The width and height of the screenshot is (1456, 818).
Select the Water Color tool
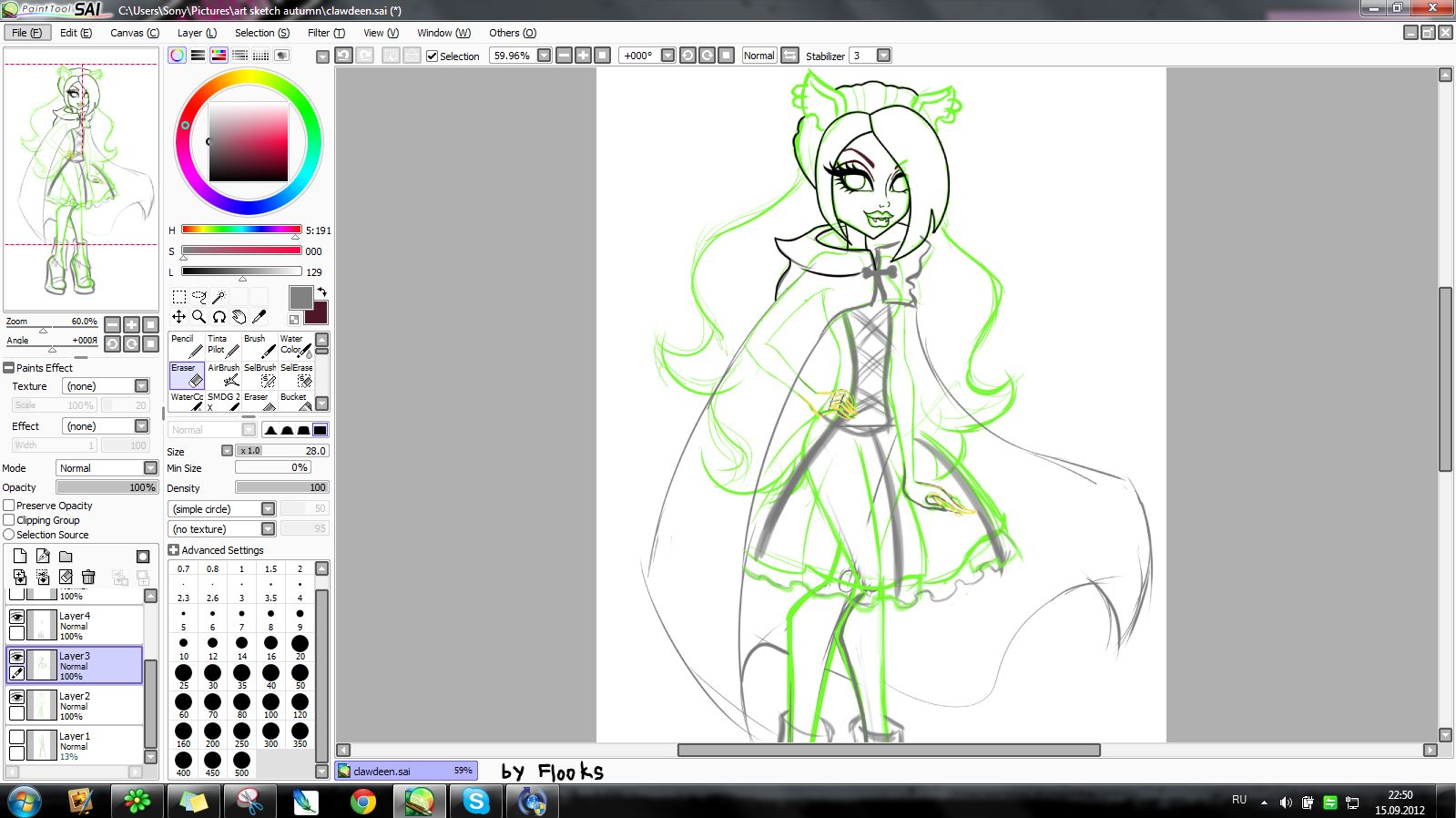coord(296,346)
